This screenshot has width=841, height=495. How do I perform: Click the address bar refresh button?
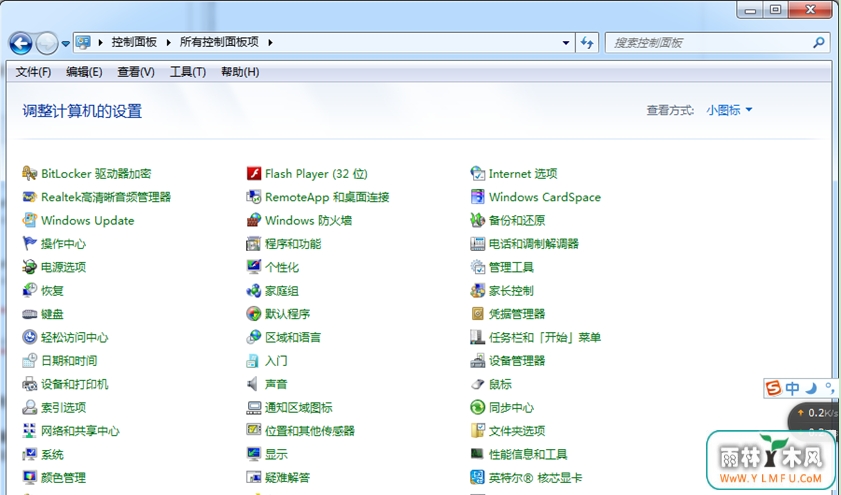pyautogui.click(x=587, y=42)
